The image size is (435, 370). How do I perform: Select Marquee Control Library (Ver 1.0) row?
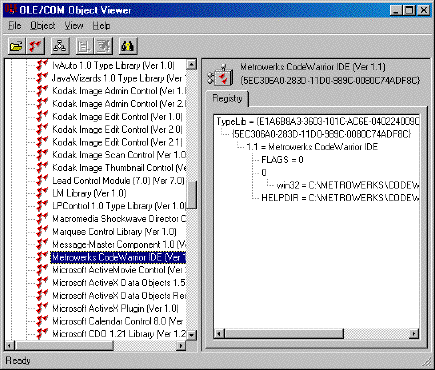coord(114,231)
